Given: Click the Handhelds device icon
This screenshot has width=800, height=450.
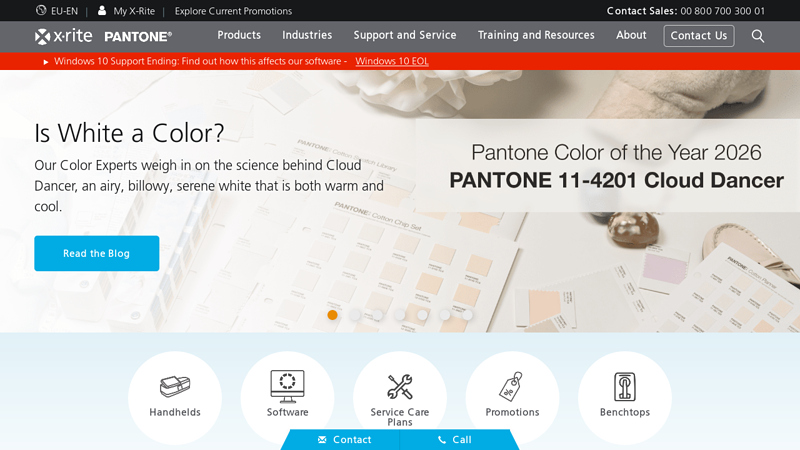Looking at the screenshot, I should click(x=175, y=386).
